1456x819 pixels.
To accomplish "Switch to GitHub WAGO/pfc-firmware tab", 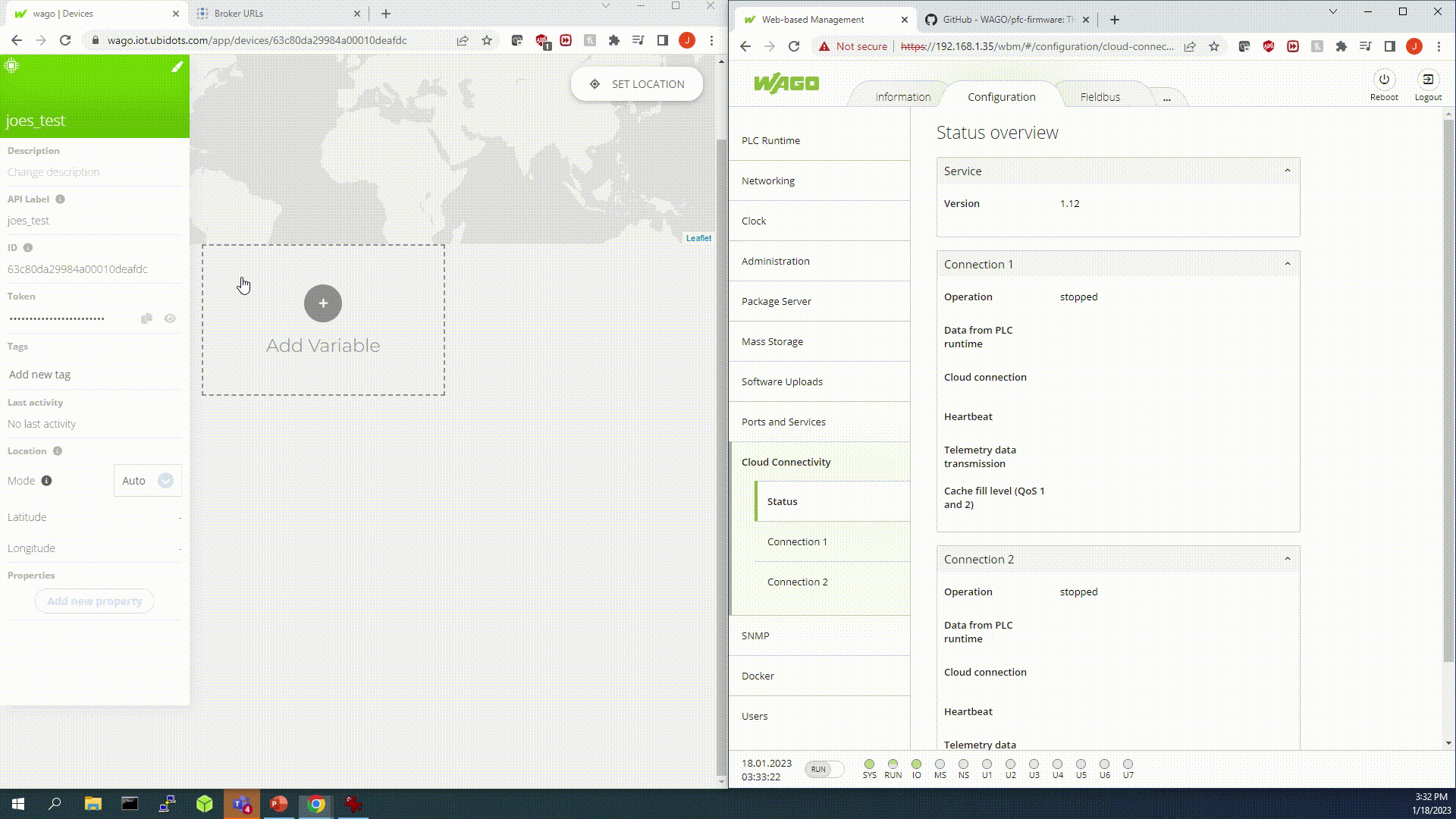I will coord(1007,20).
